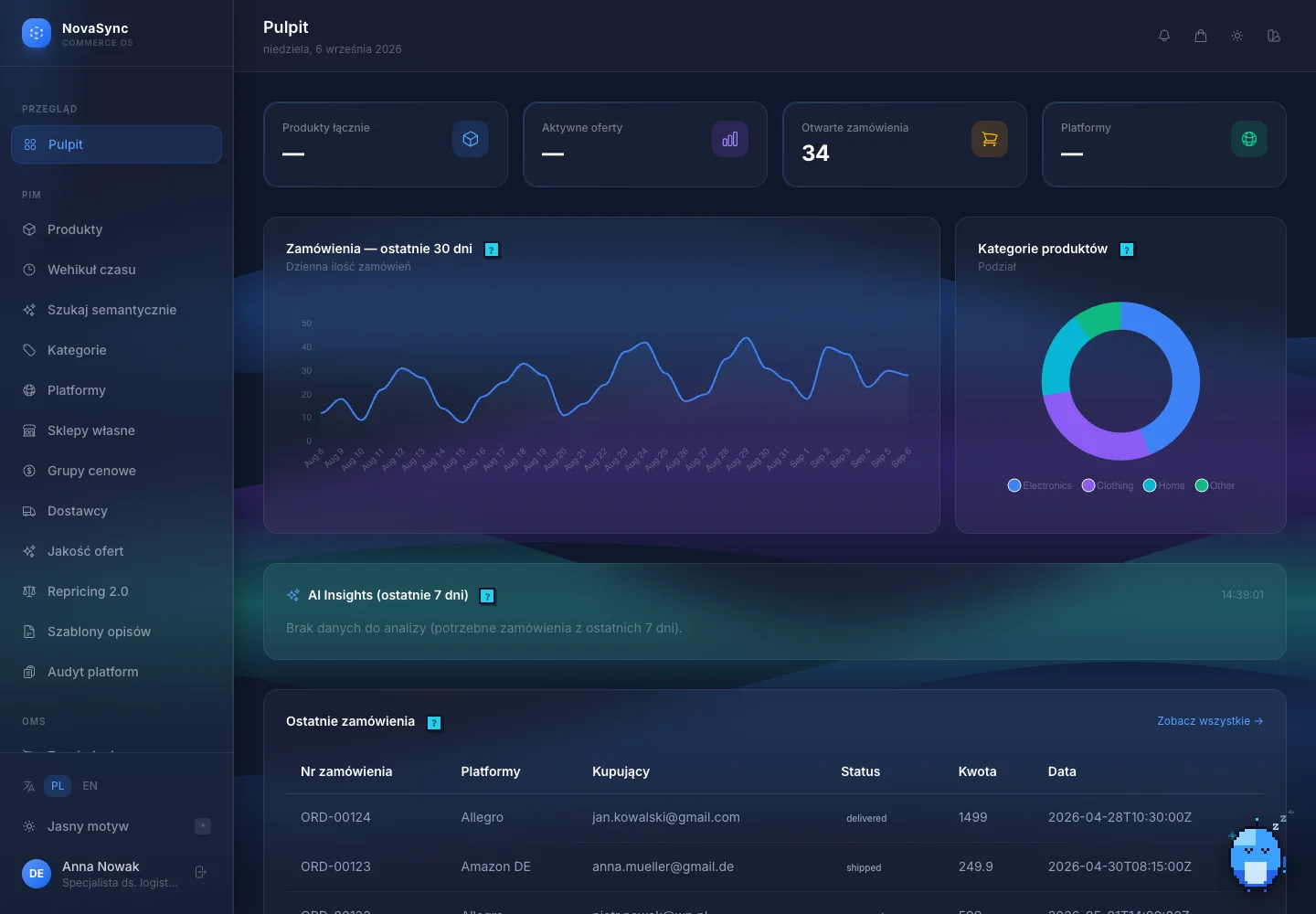Screen dimensions: 1316x914
Task: Click the Kwota column header
Action: coord(977,771)
